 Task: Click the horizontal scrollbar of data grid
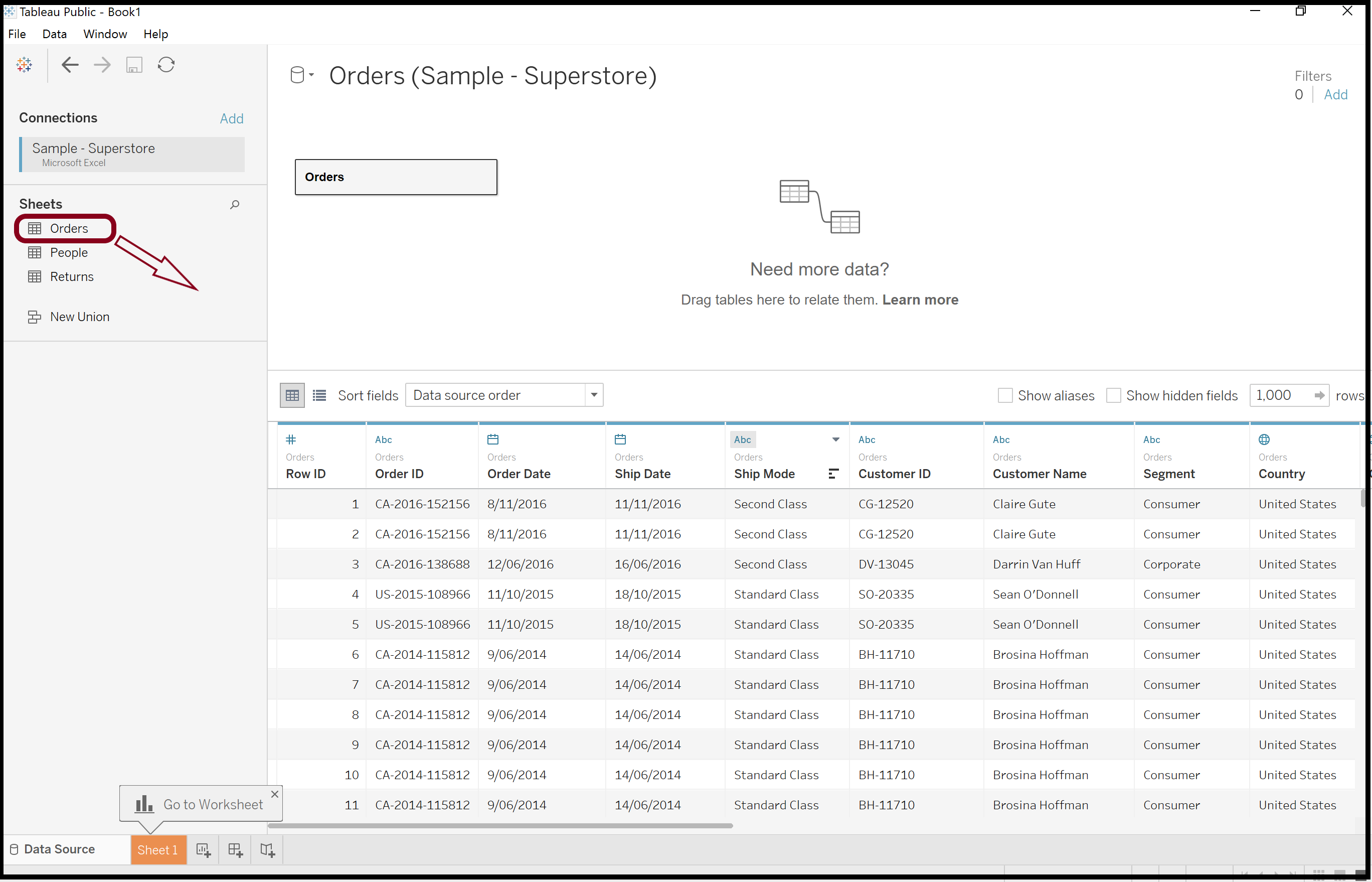(500, 826)
